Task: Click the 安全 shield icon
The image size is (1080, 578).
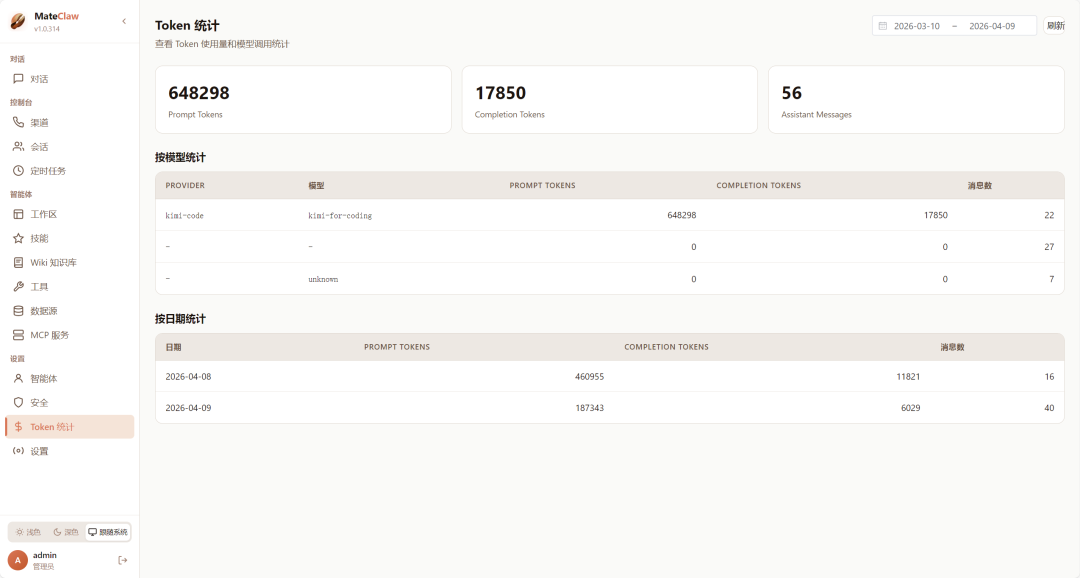Action: [18, 403]
